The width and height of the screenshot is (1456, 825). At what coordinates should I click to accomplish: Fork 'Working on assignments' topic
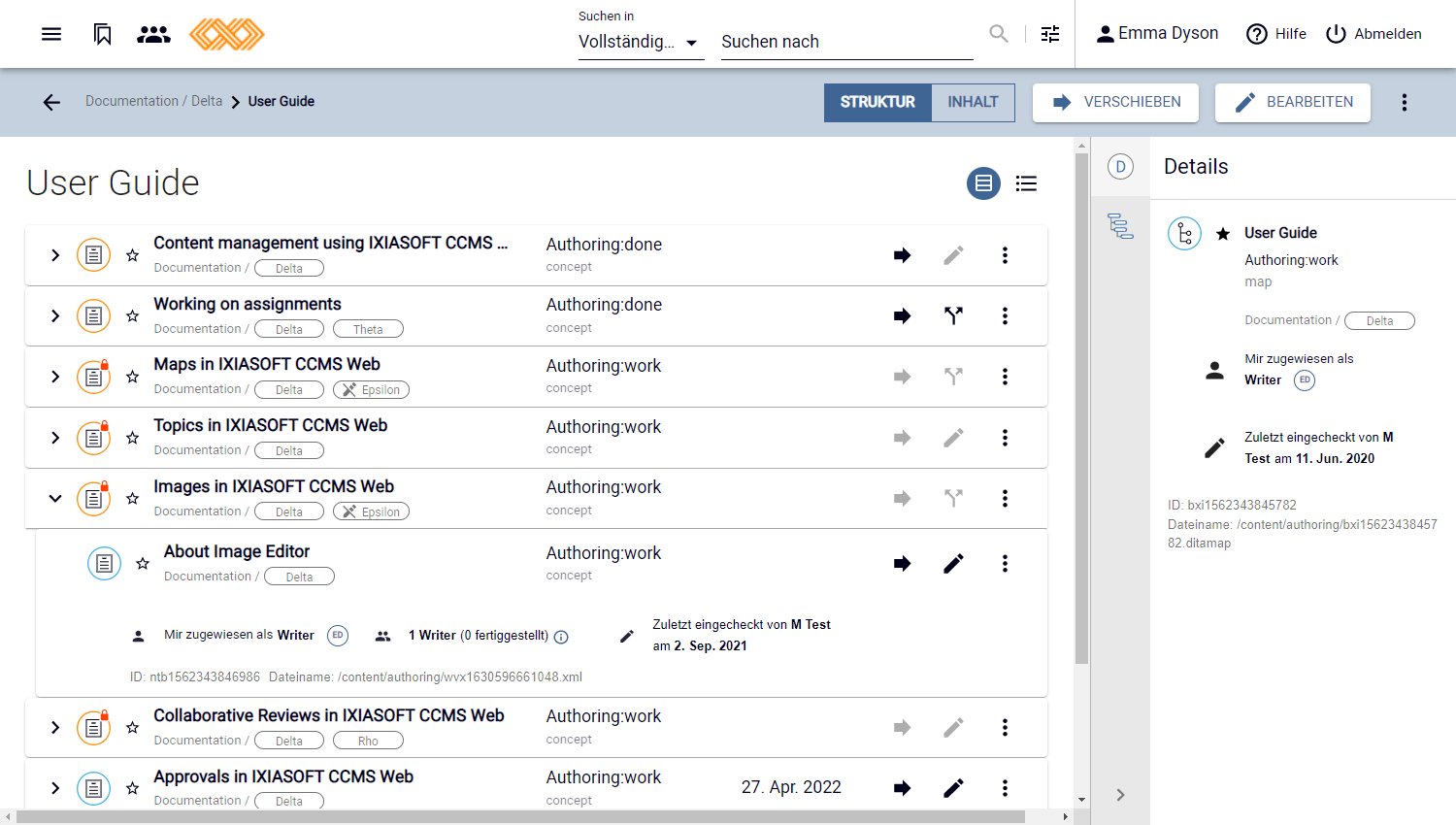[954, 315]
